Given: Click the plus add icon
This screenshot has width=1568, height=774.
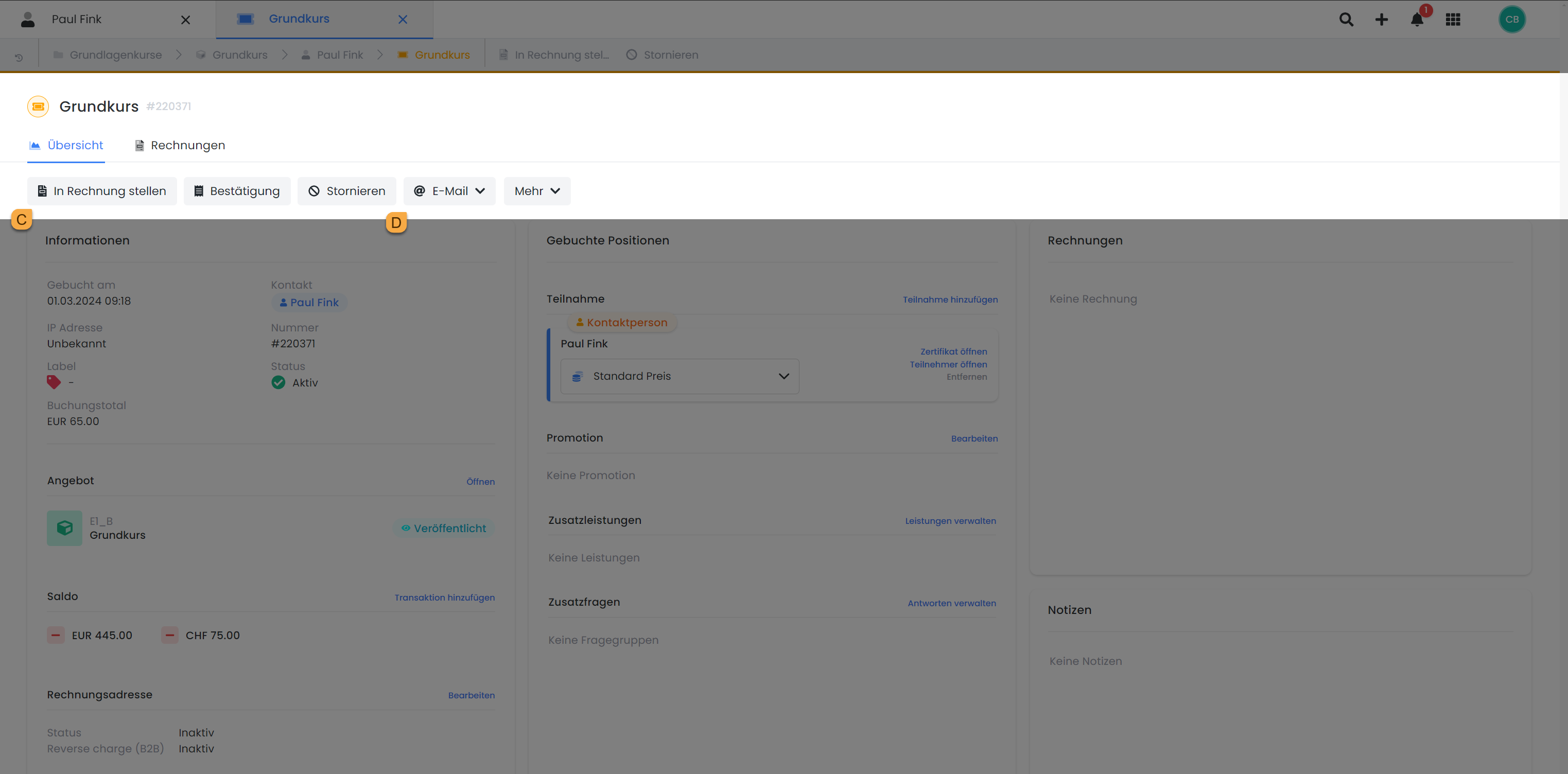Looking at the screenshot, I should 1381,20.
